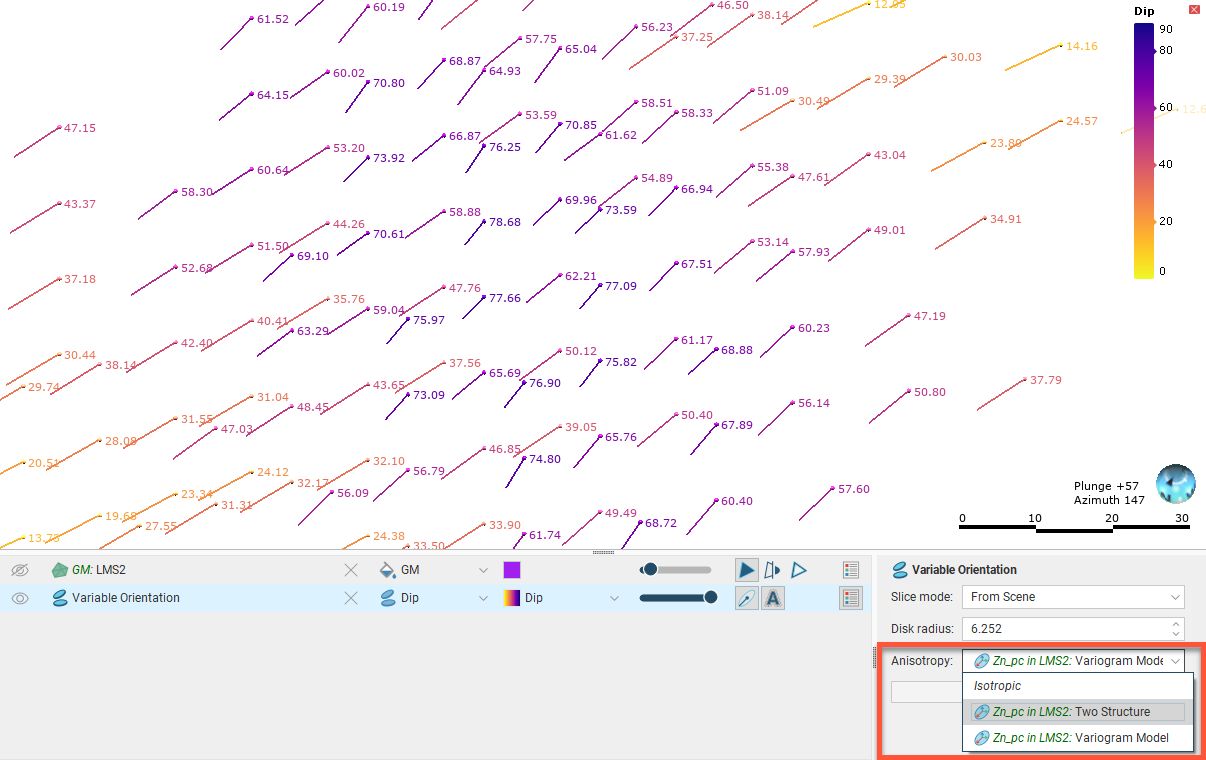
Task: Show legend for Variable Orientation row
Action: pyautogui.click(x=851, y=598)
